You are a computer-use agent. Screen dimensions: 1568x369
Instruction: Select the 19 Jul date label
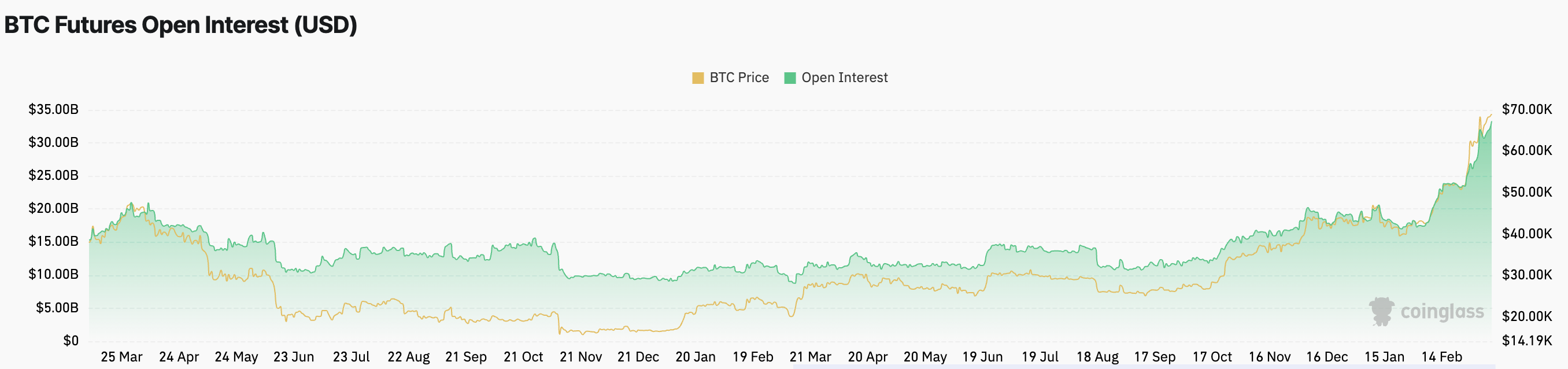pyautogui.click(x=1040, y=357)
